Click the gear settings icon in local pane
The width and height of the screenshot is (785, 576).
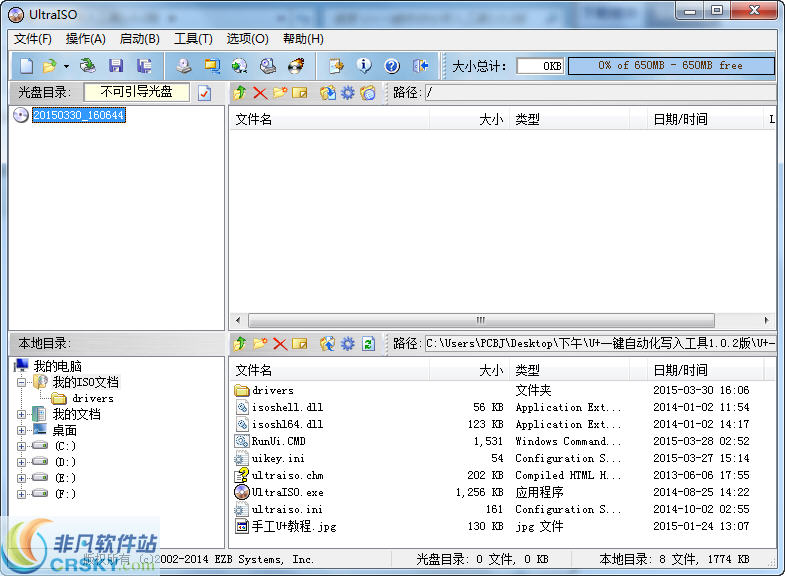348,344
